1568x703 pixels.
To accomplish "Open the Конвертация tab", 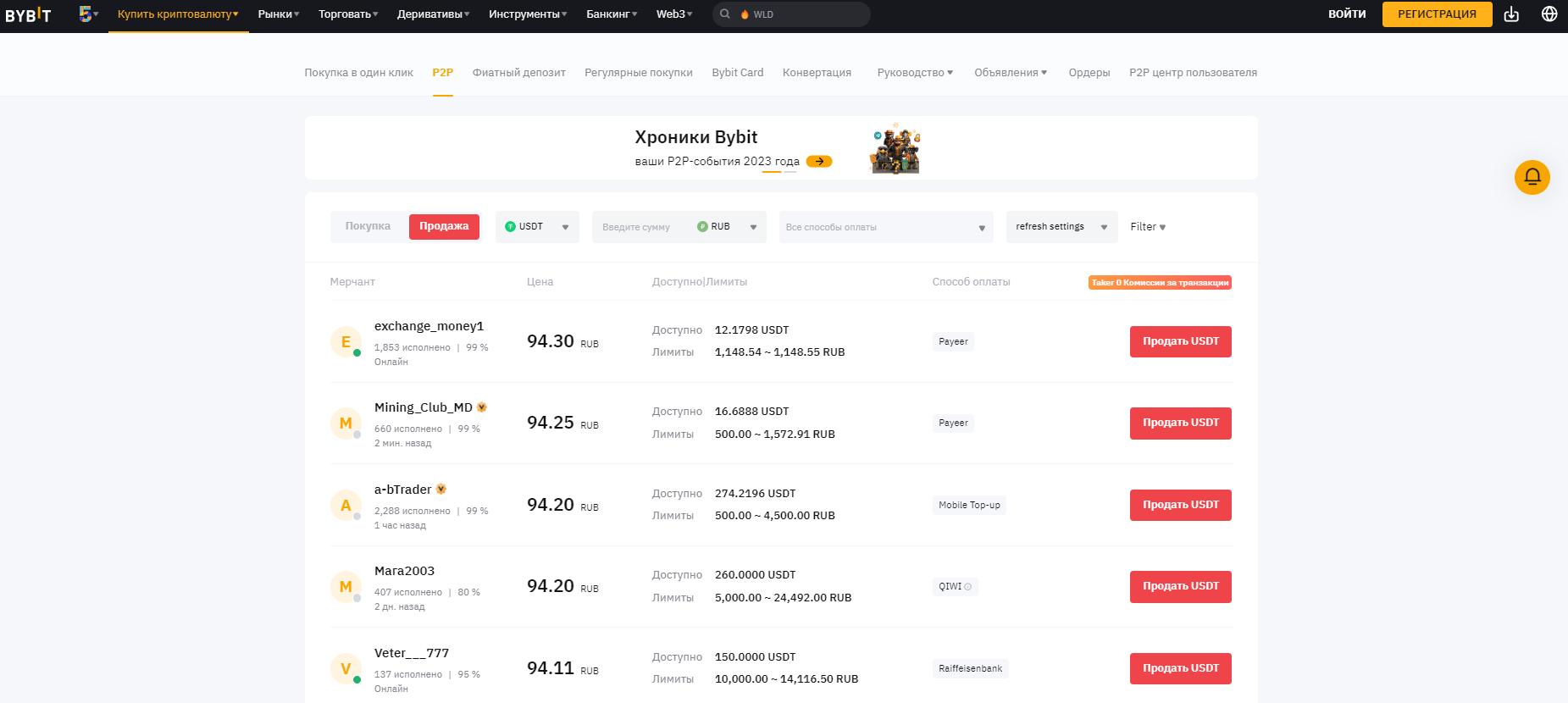I will [817, 73].
